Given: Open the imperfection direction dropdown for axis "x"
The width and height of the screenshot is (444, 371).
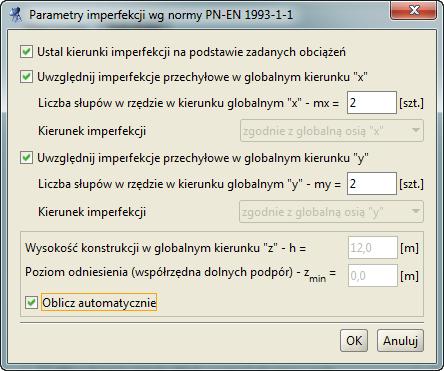Looking at the screenshot, I should click(332, 131).
